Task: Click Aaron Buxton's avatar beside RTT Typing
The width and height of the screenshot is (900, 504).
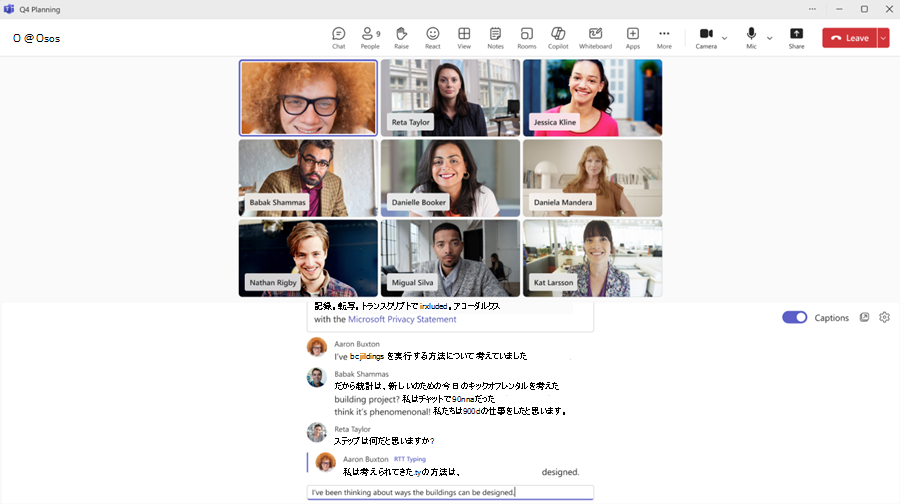Action: pyautogui.click(x=325, y=462)
